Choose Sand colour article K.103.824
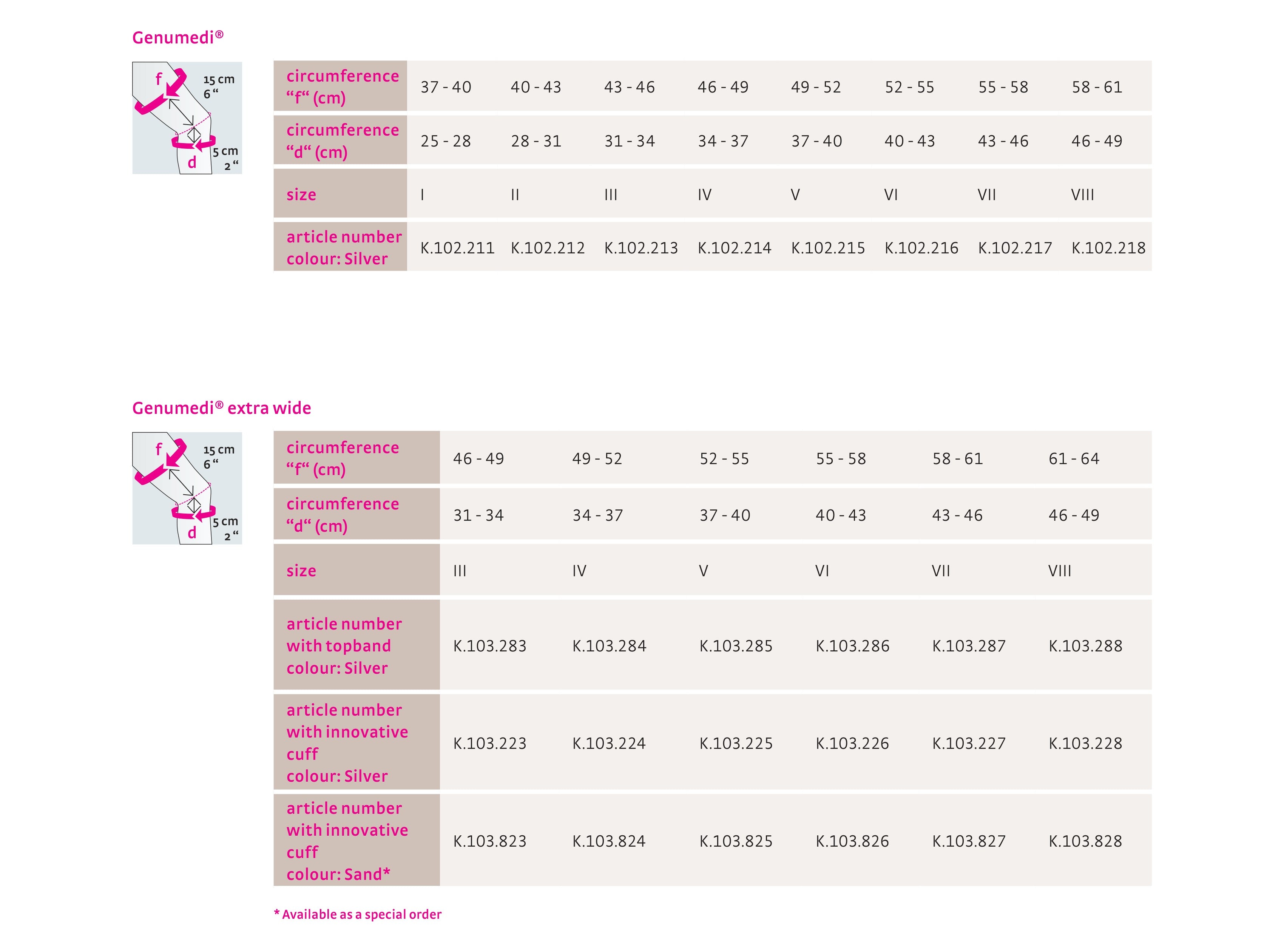 [x=609, y=841]
